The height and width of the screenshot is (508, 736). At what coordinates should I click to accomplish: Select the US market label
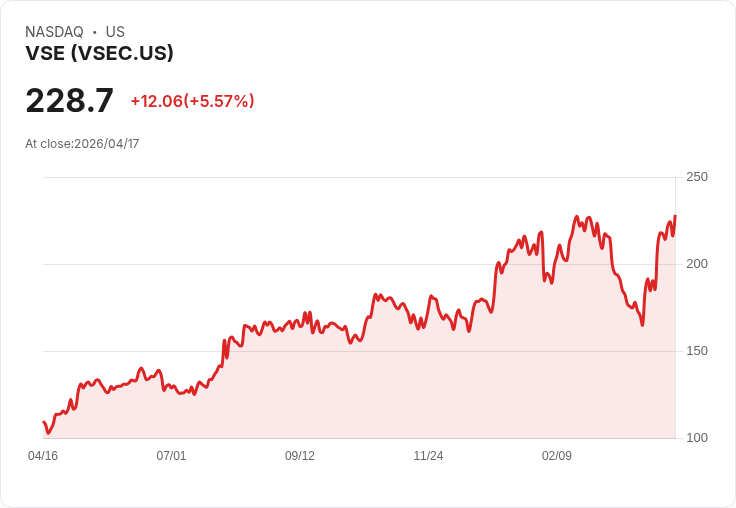click(115, 32)
